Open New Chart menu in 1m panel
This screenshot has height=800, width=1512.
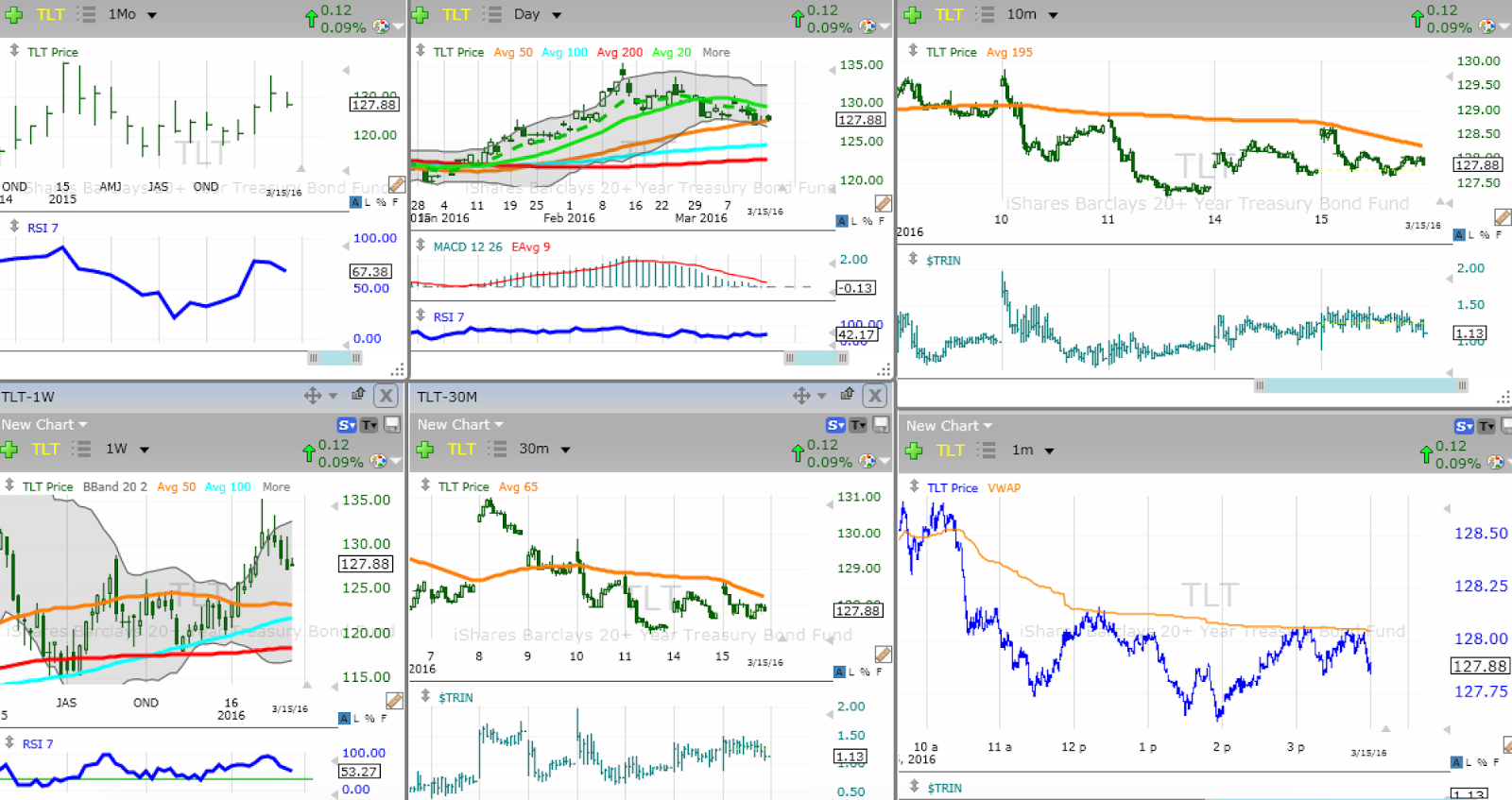949,426
